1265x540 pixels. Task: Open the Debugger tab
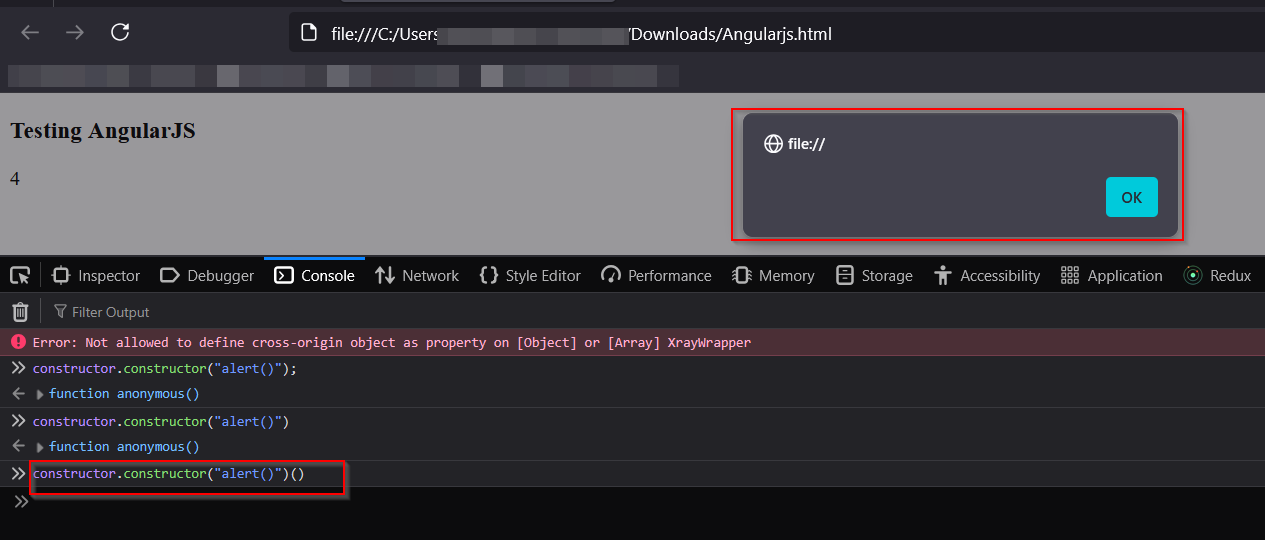[x=209, y=276]
